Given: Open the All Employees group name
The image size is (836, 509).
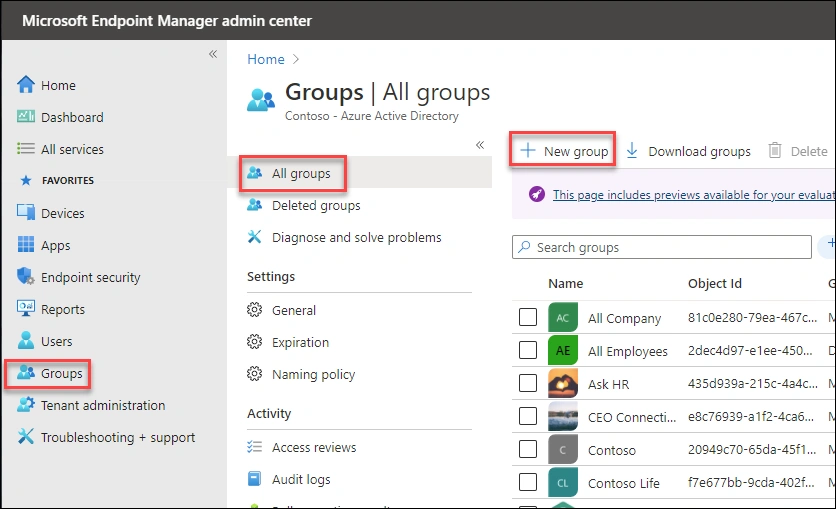Looking at the screenshot, I should tap(628, 351).
